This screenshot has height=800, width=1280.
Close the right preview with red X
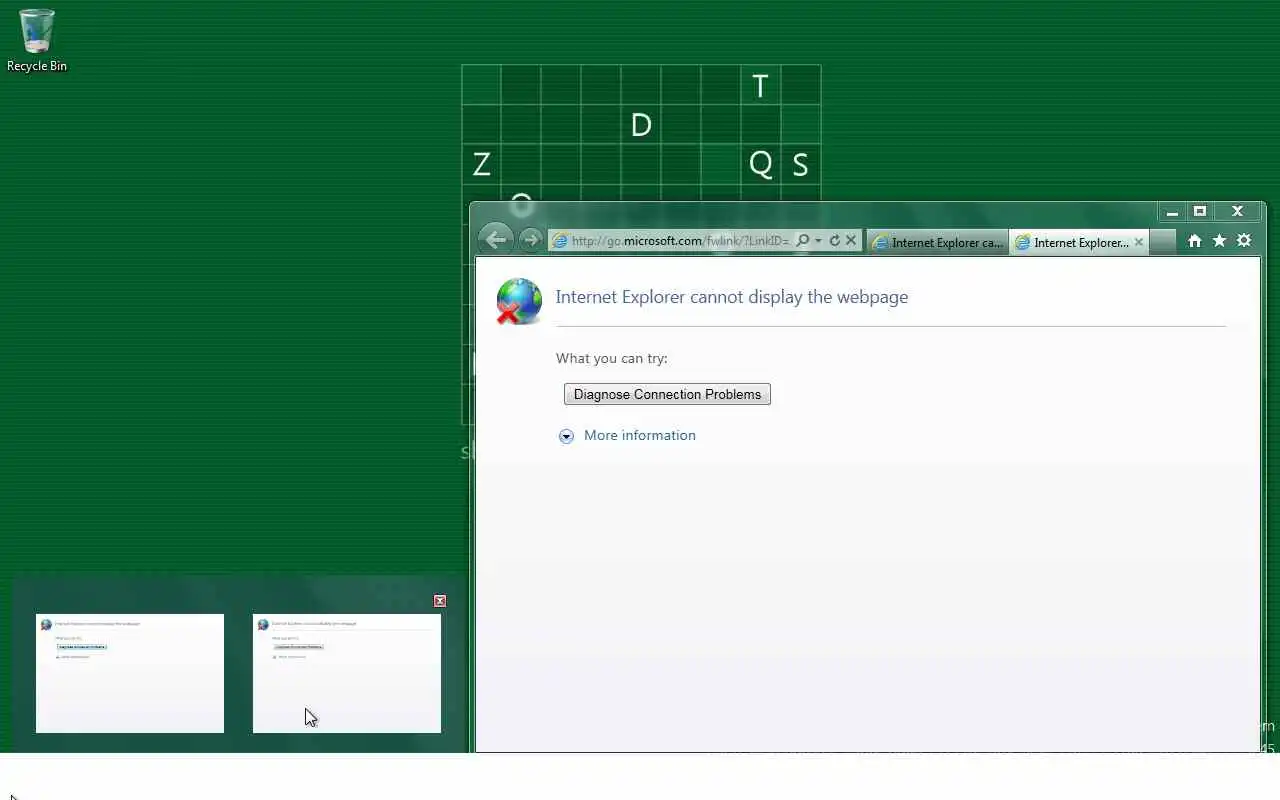tap(440, 601)
